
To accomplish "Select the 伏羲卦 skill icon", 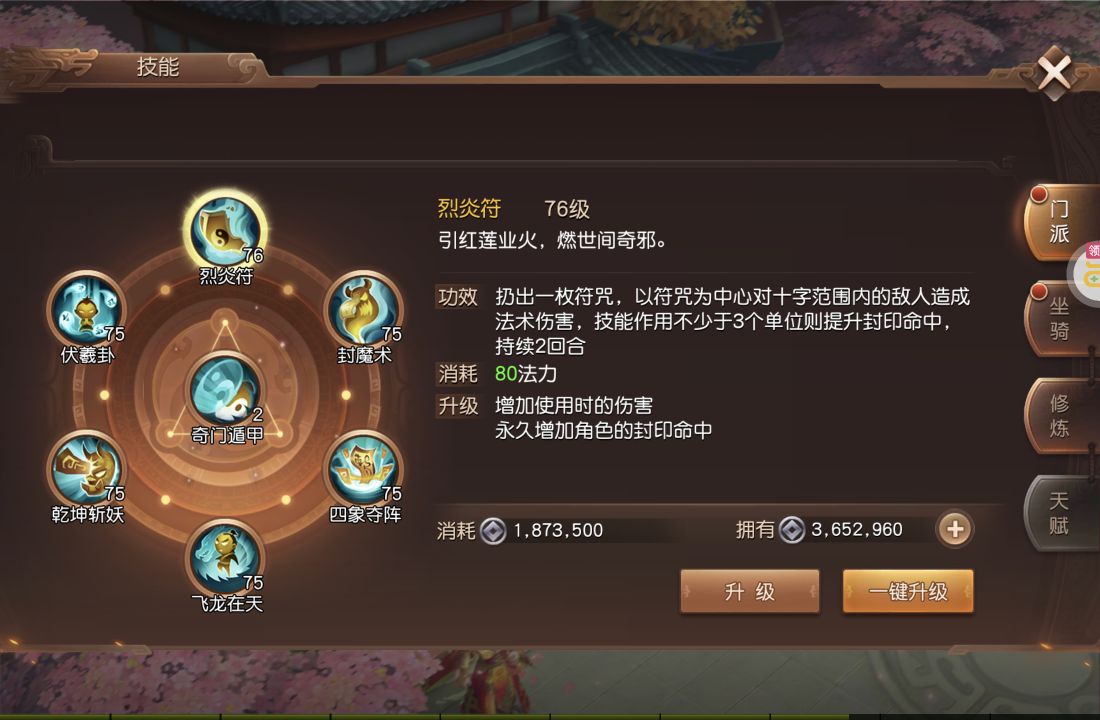I will point(87,310).
